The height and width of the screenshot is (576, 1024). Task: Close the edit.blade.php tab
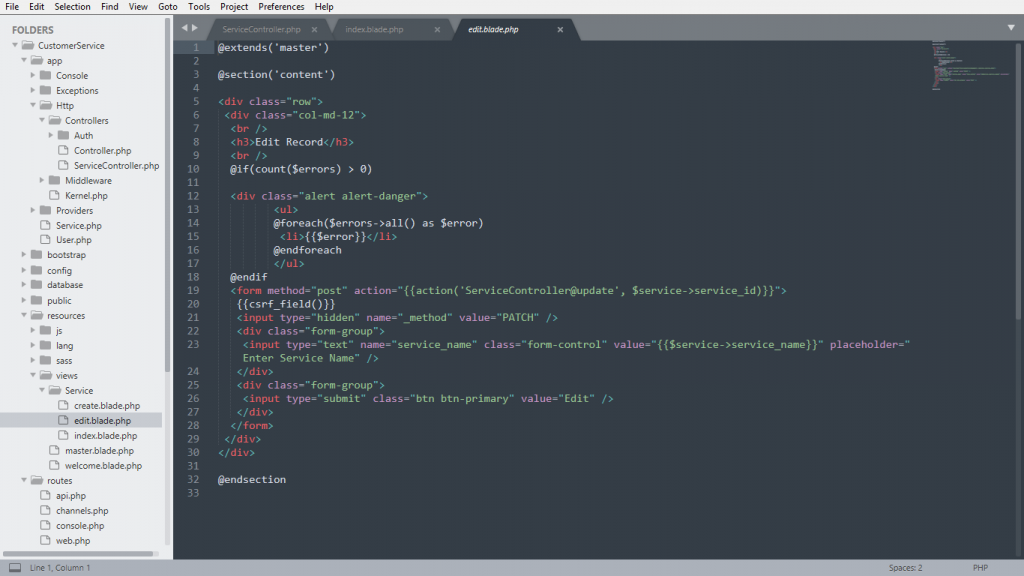point(560,30)
